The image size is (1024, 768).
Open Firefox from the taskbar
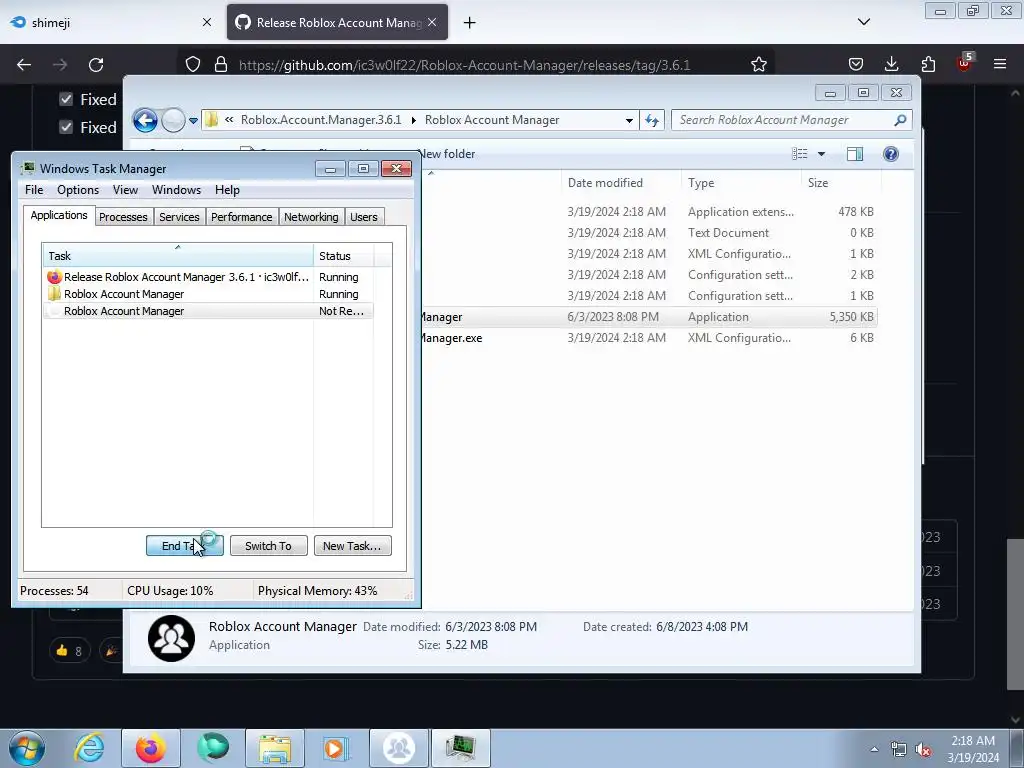coord(151,748)
